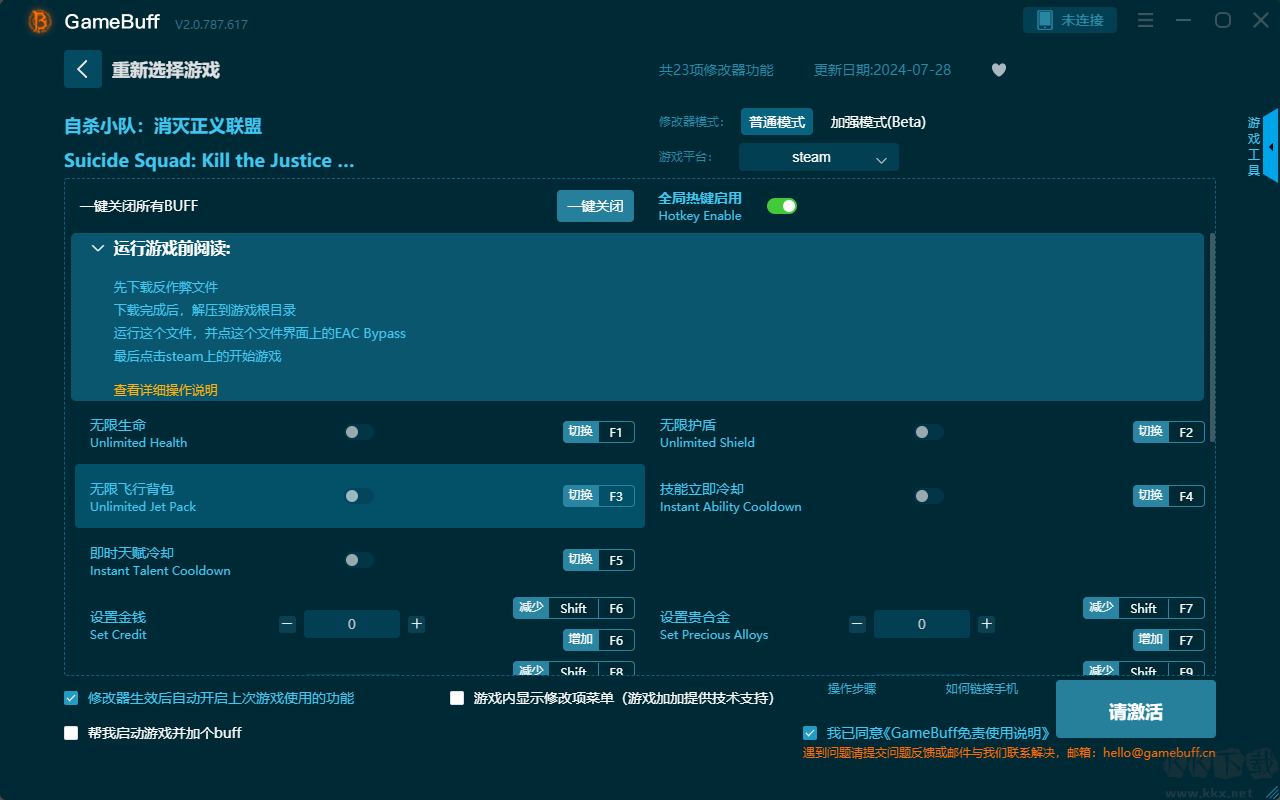Turn on Unlimited Jet Pack

point(359,496)
